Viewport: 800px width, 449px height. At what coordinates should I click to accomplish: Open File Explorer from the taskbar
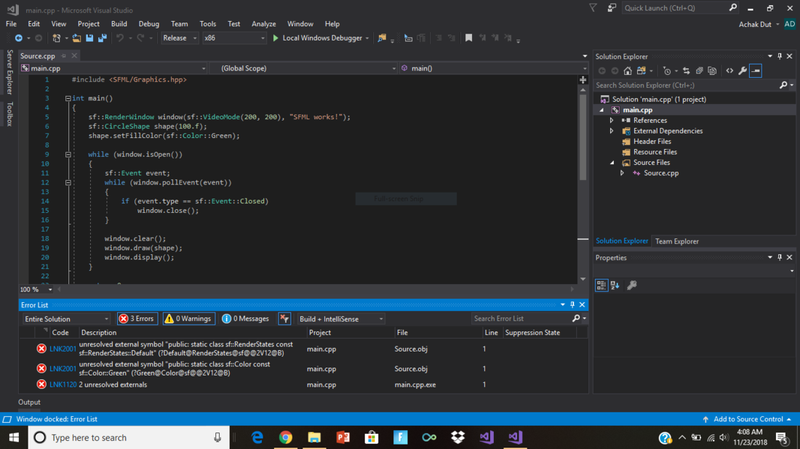(x=314, y=437)
